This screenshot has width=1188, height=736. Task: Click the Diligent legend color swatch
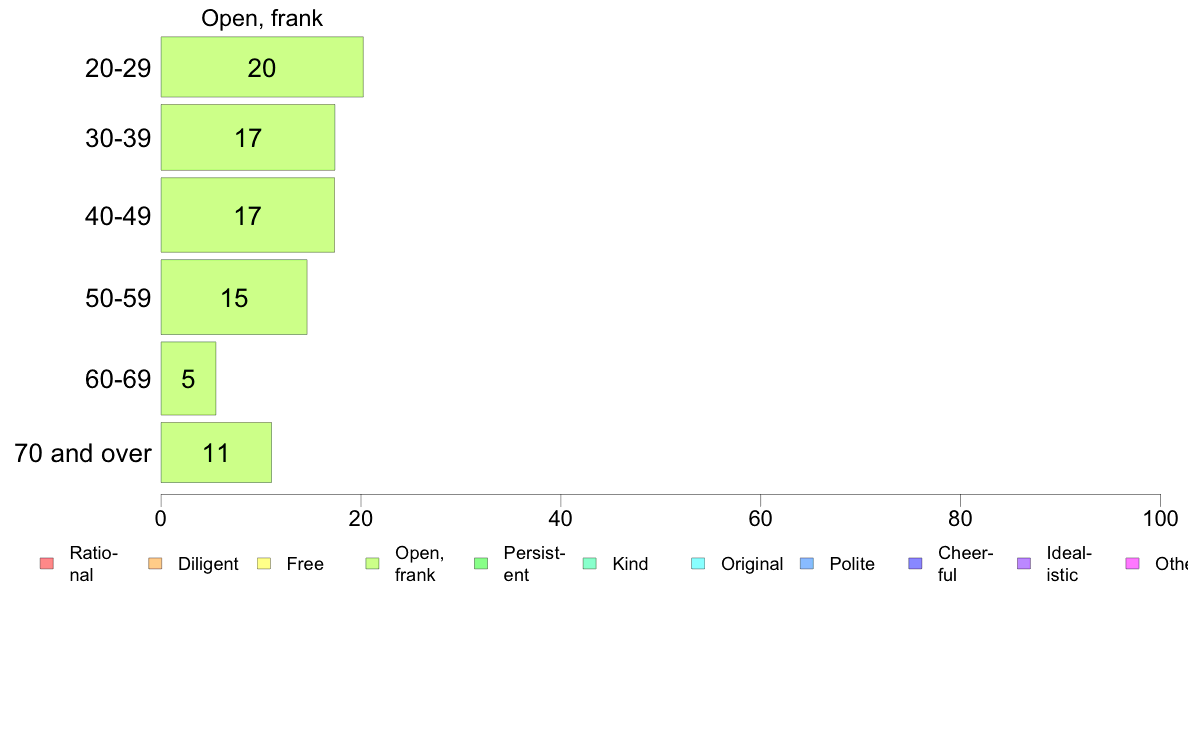[x=155, y=563]
